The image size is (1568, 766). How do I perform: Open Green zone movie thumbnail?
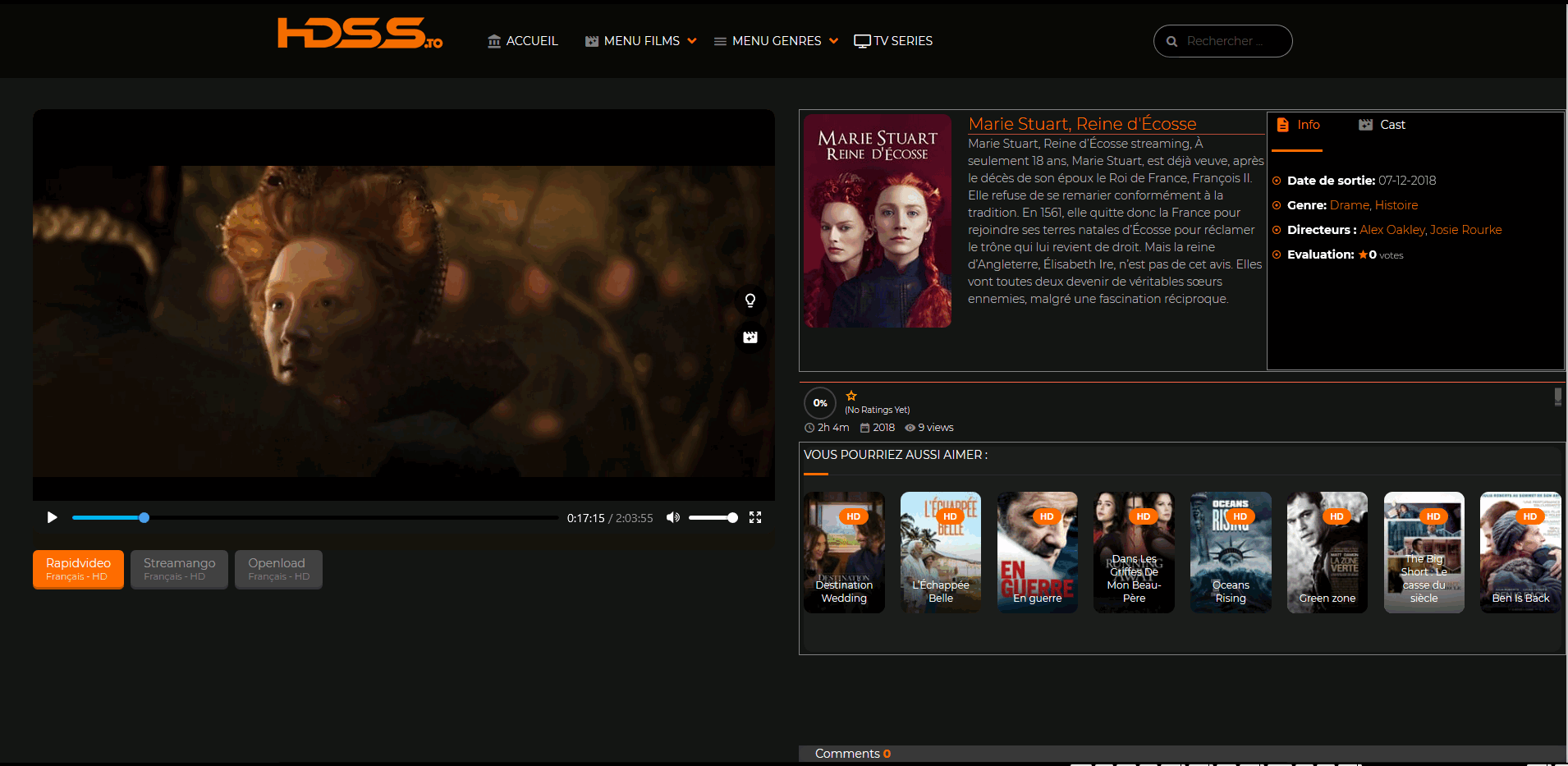[x=1327, y=553]
